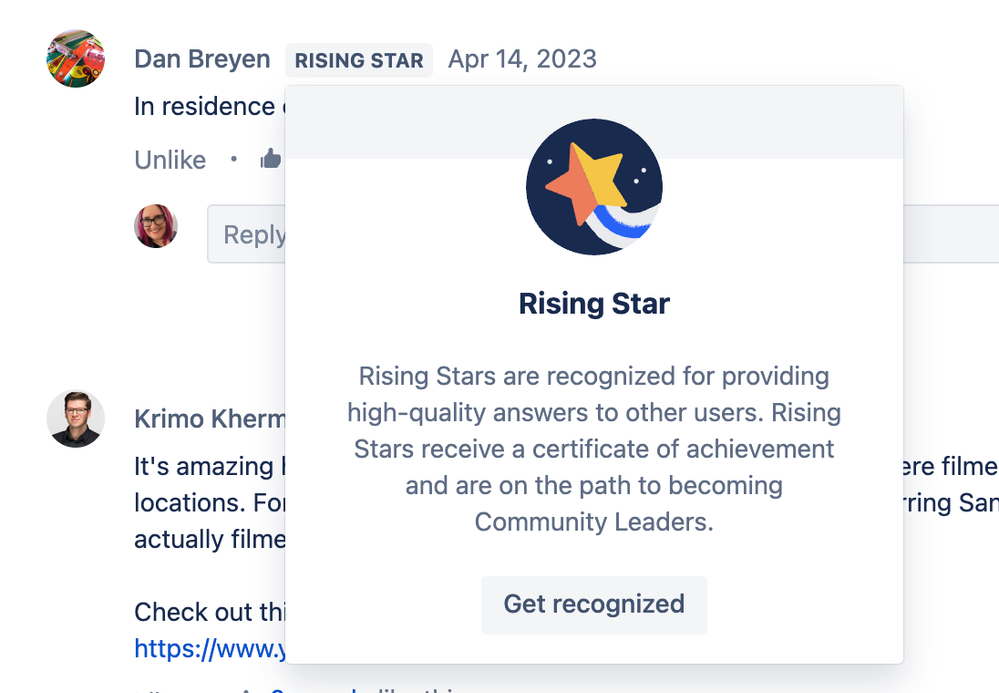Screen dimensions: 999x693
Task: Click the Get recognized button
Action: (594, 604)
